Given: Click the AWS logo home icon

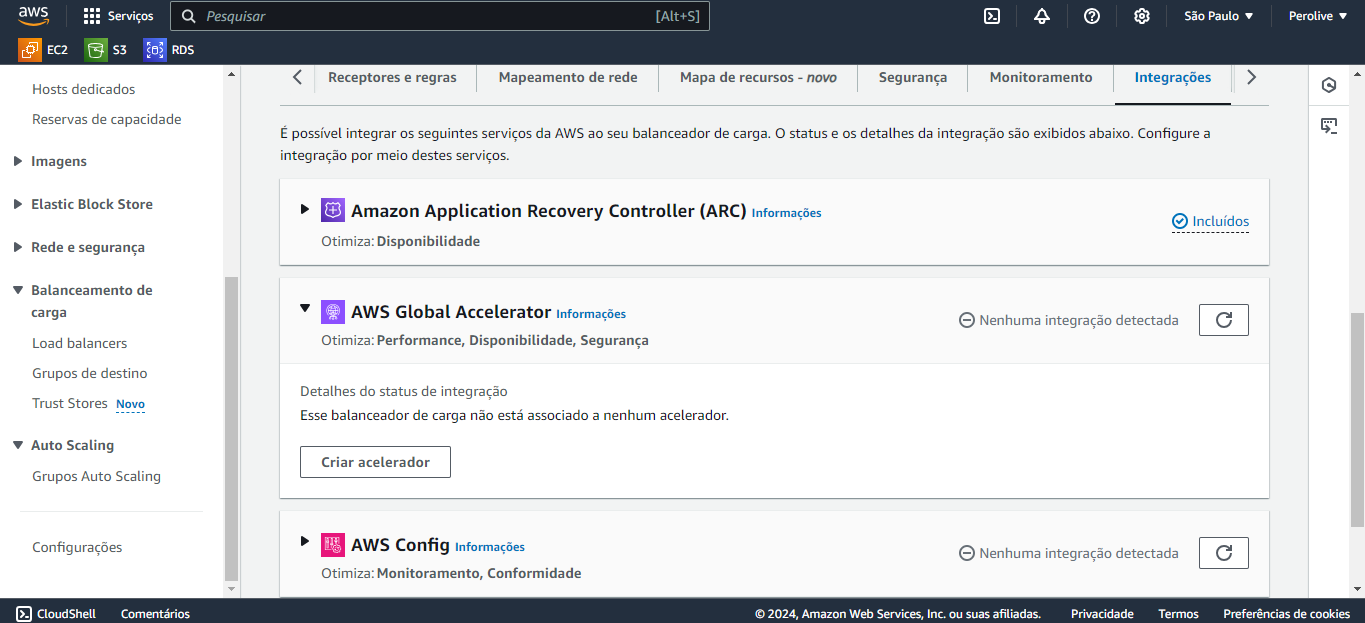Looking at the screenshot, I should [x=34, y=15].
